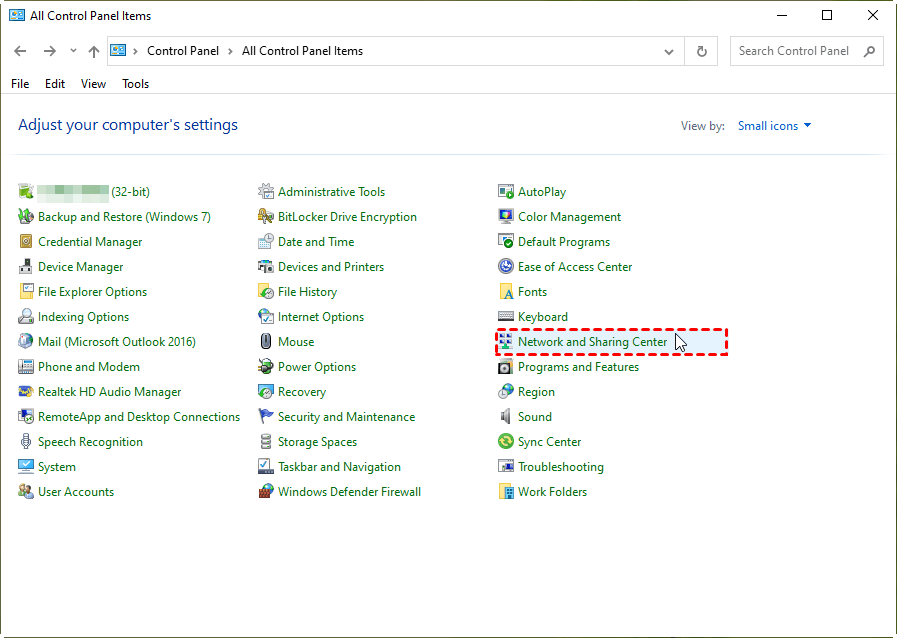Screen dimensions: 897x638
Task: Expand the address bar history dropdown
Action: tap(669, 51)
